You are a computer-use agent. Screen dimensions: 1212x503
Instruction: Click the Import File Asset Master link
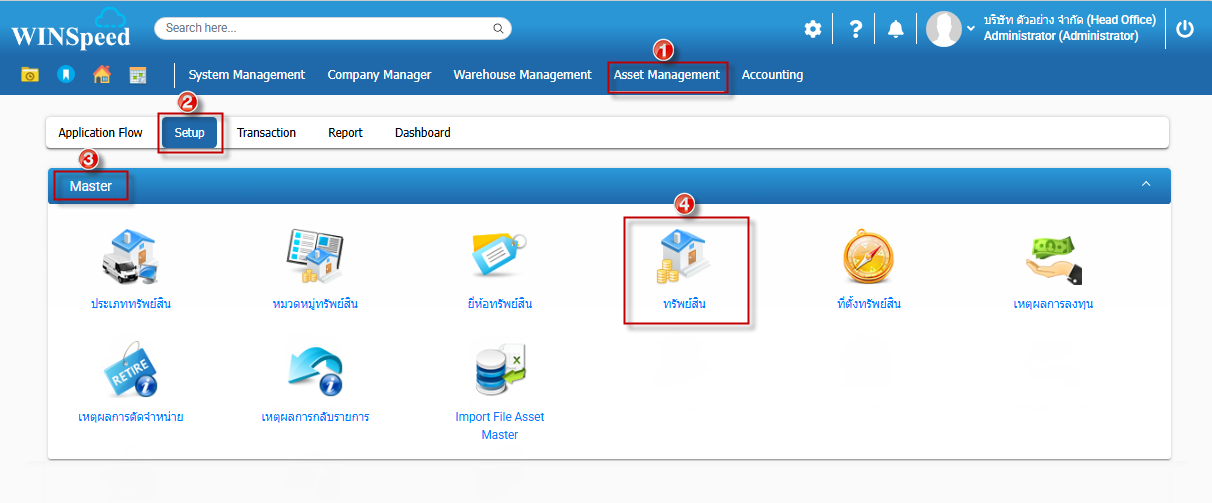tap(499, 426)
